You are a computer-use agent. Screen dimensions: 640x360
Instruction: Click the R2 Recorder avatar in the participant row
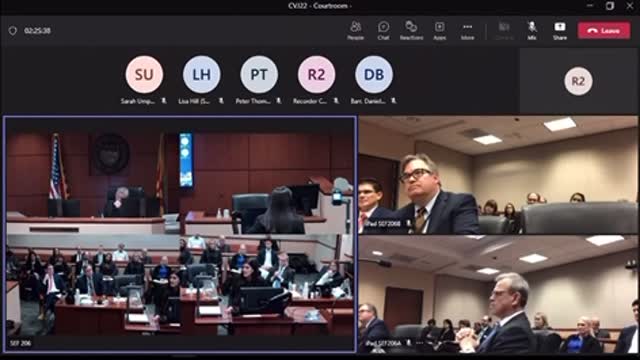(316, 75)
